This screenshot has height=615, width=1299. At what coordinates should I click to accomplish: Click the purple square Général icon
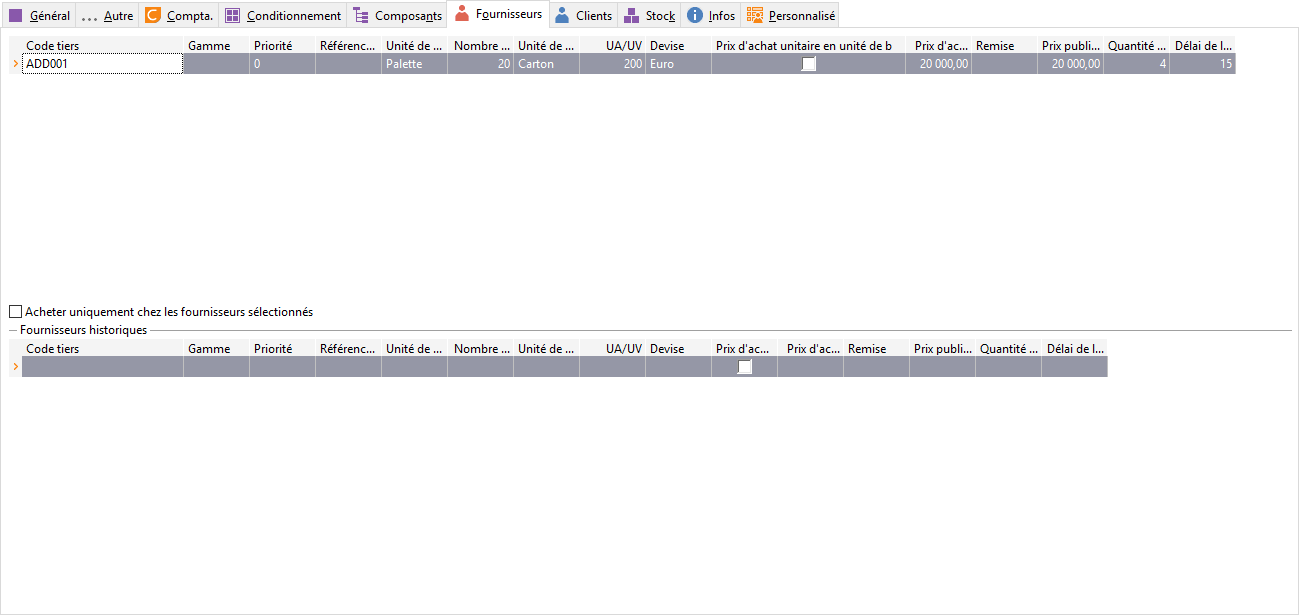[15, 15]
